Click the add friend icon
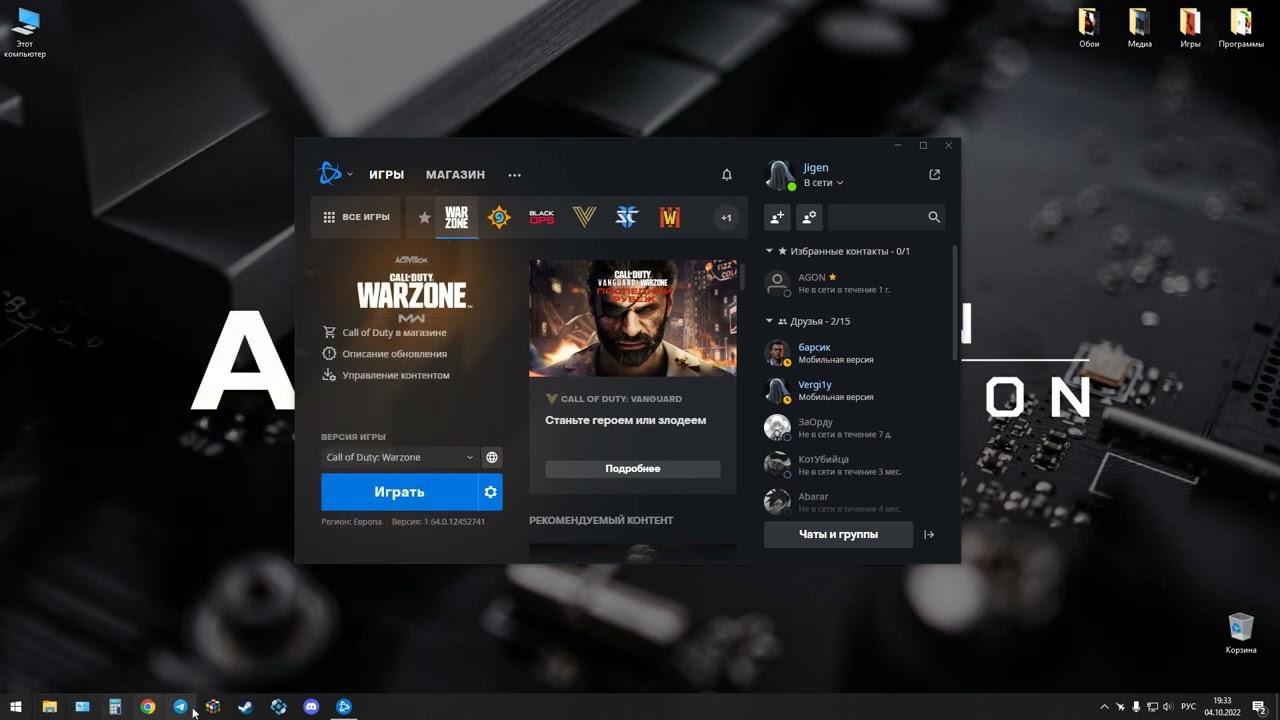Screen dimensions: 1280x720 click(x=777, y=217)
